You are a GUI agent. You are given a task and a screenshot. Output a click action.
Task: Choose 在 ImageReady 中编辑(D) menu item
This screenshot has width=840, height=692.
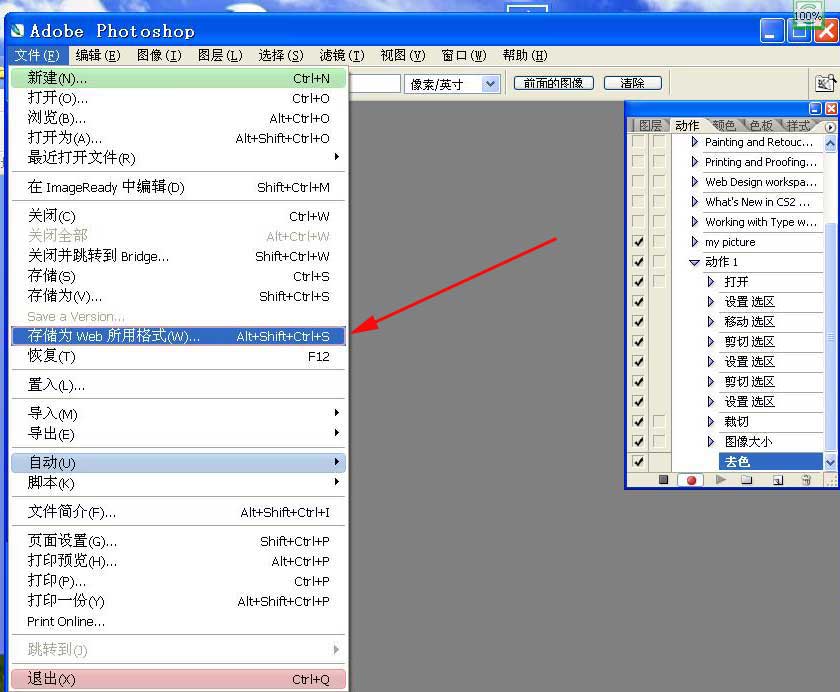(x=178, y=187)
